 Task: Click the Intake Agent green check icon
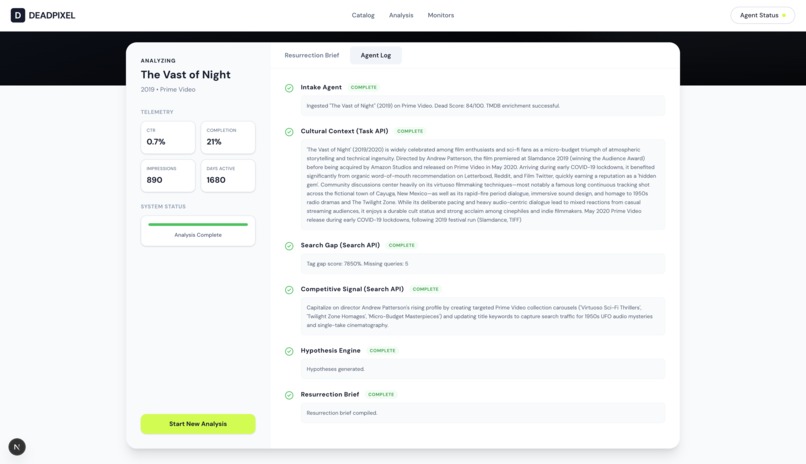click(289, 88)
